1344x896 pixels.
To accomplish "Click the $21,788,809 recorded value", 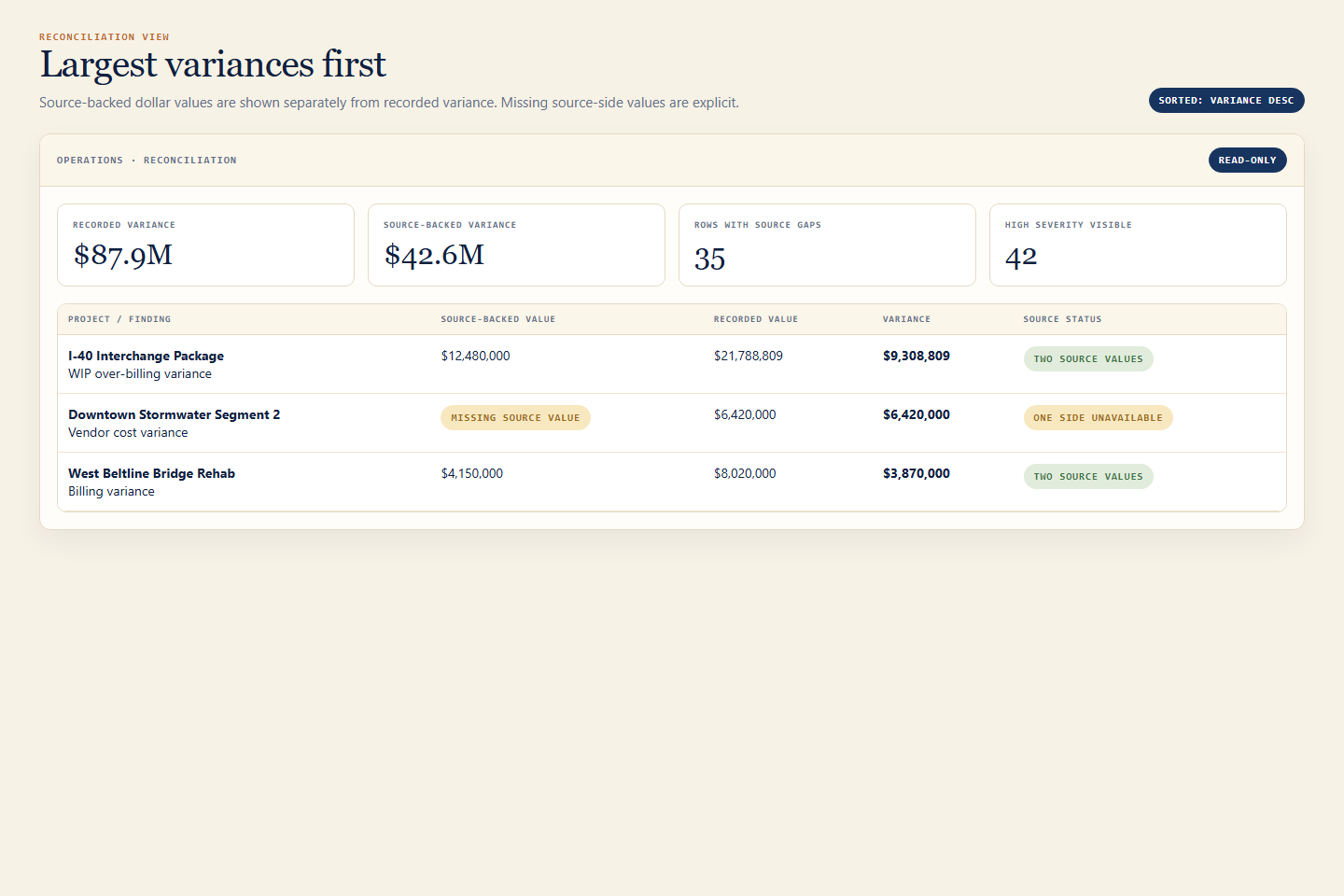I will click(749, 356).
